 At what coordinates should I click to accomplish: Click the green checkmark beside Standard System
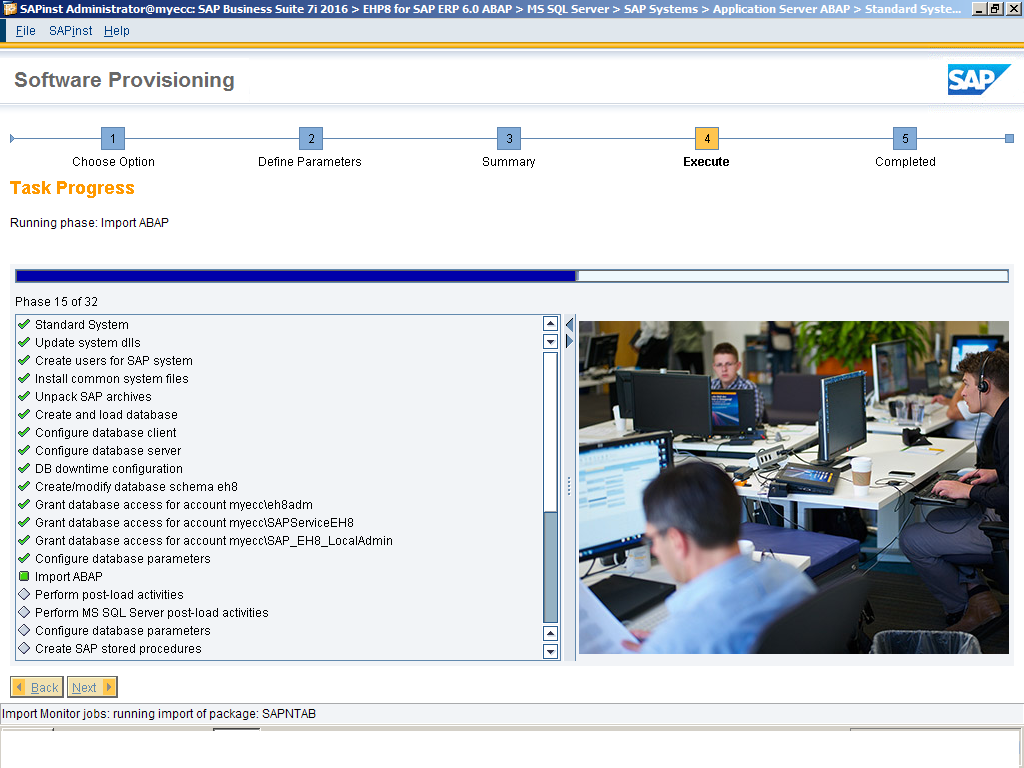tap(24, 324)
